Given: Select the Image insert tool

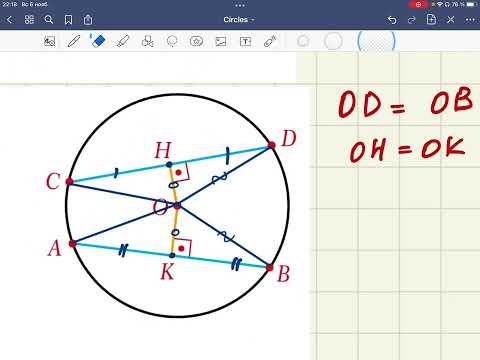Looking at the screenshot, I should click(x=221, y=41).
